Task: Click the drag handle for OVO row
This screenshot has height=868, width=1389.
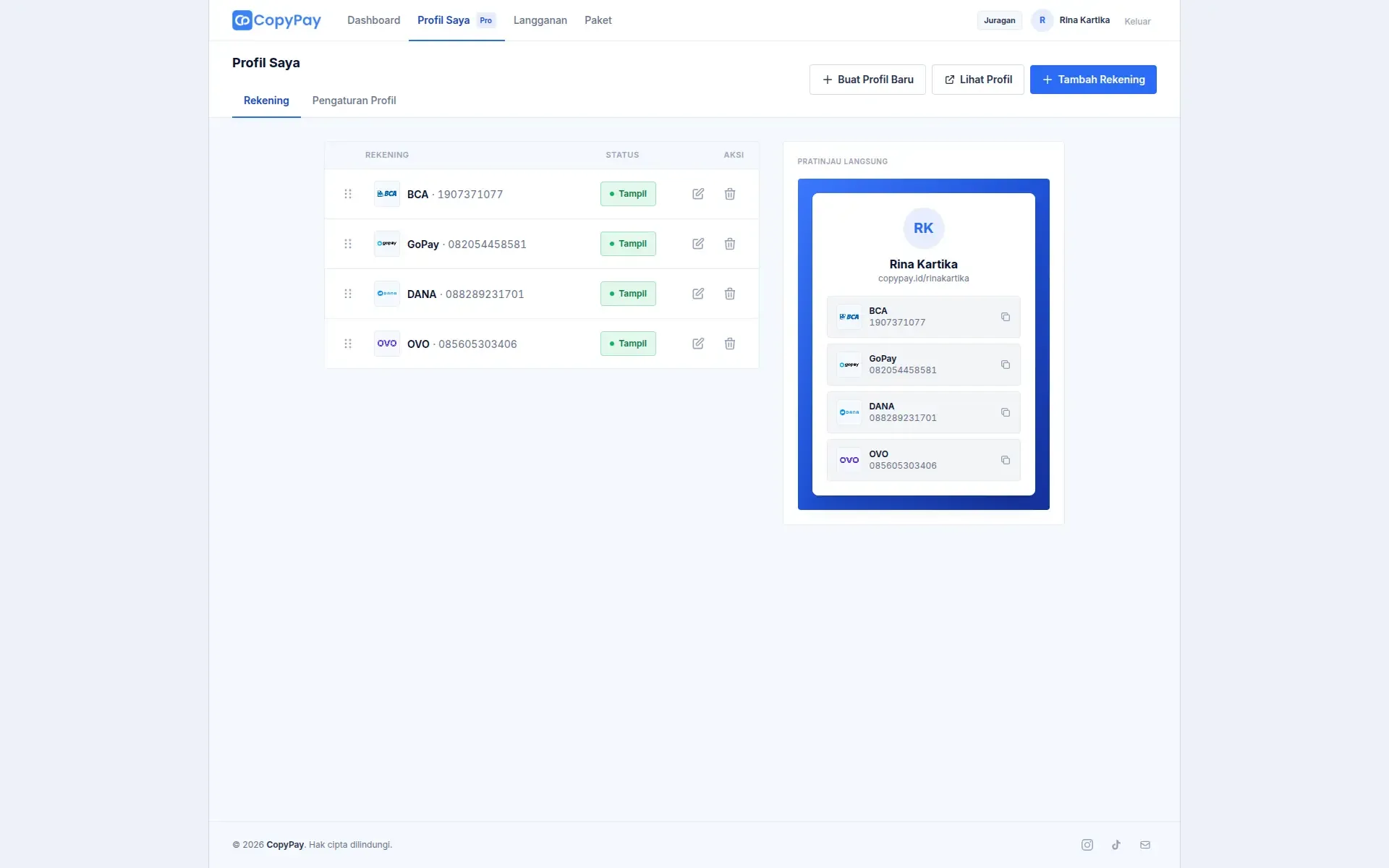Action: (x=348, y=344)
